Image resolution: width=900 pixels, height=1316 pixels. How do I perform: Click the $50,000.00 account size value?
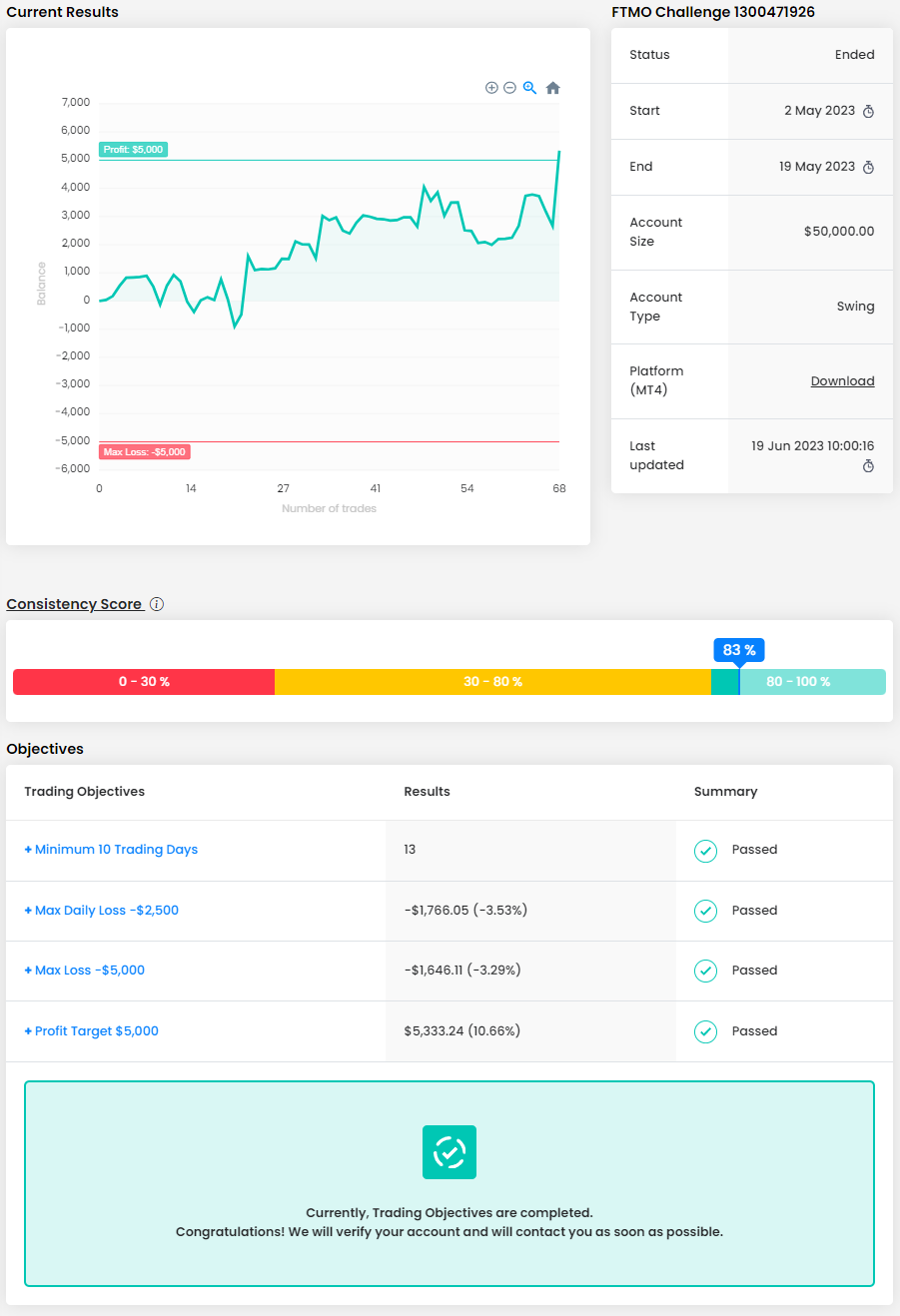click(839, 232)
